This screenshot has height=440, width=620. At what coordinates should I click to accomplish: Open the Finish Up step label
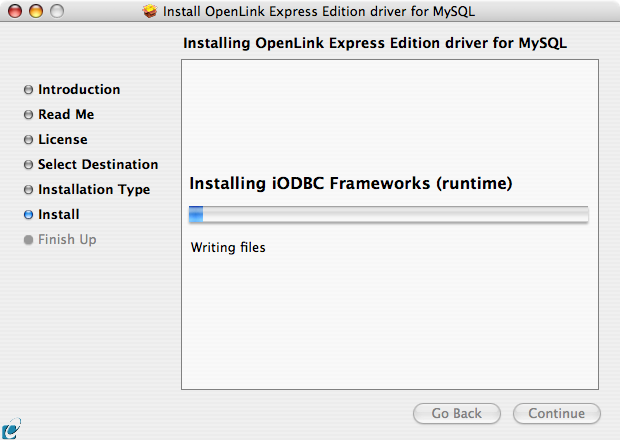tap(67, 240)
